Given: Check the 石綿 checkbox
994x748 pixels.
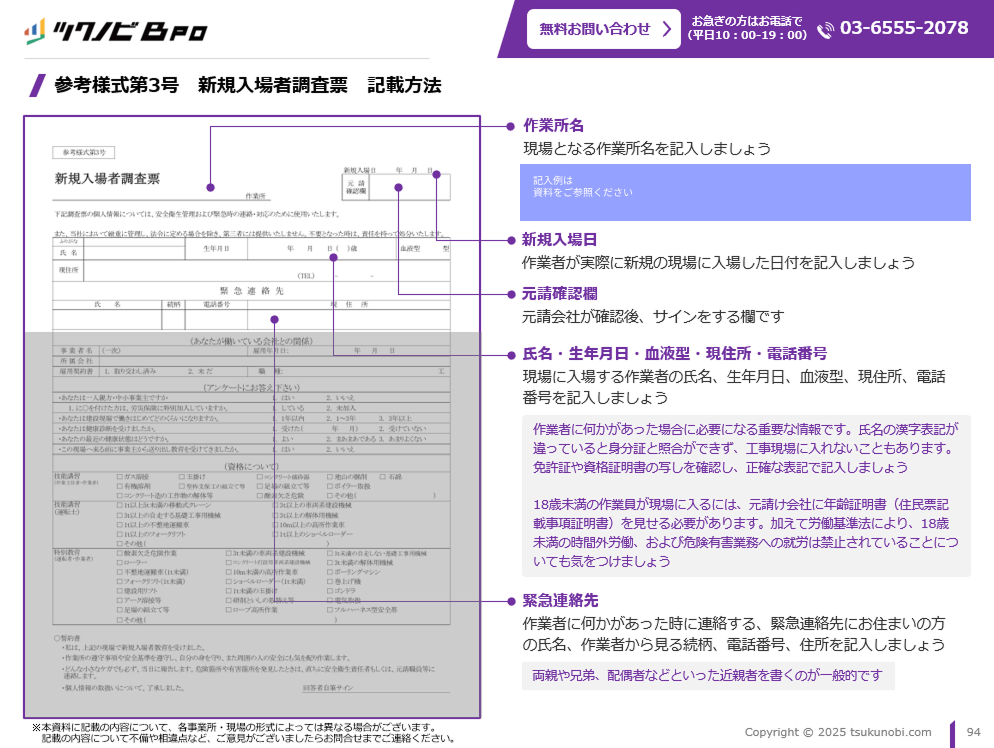Looking at the screenshot, I should coord(383,477).
